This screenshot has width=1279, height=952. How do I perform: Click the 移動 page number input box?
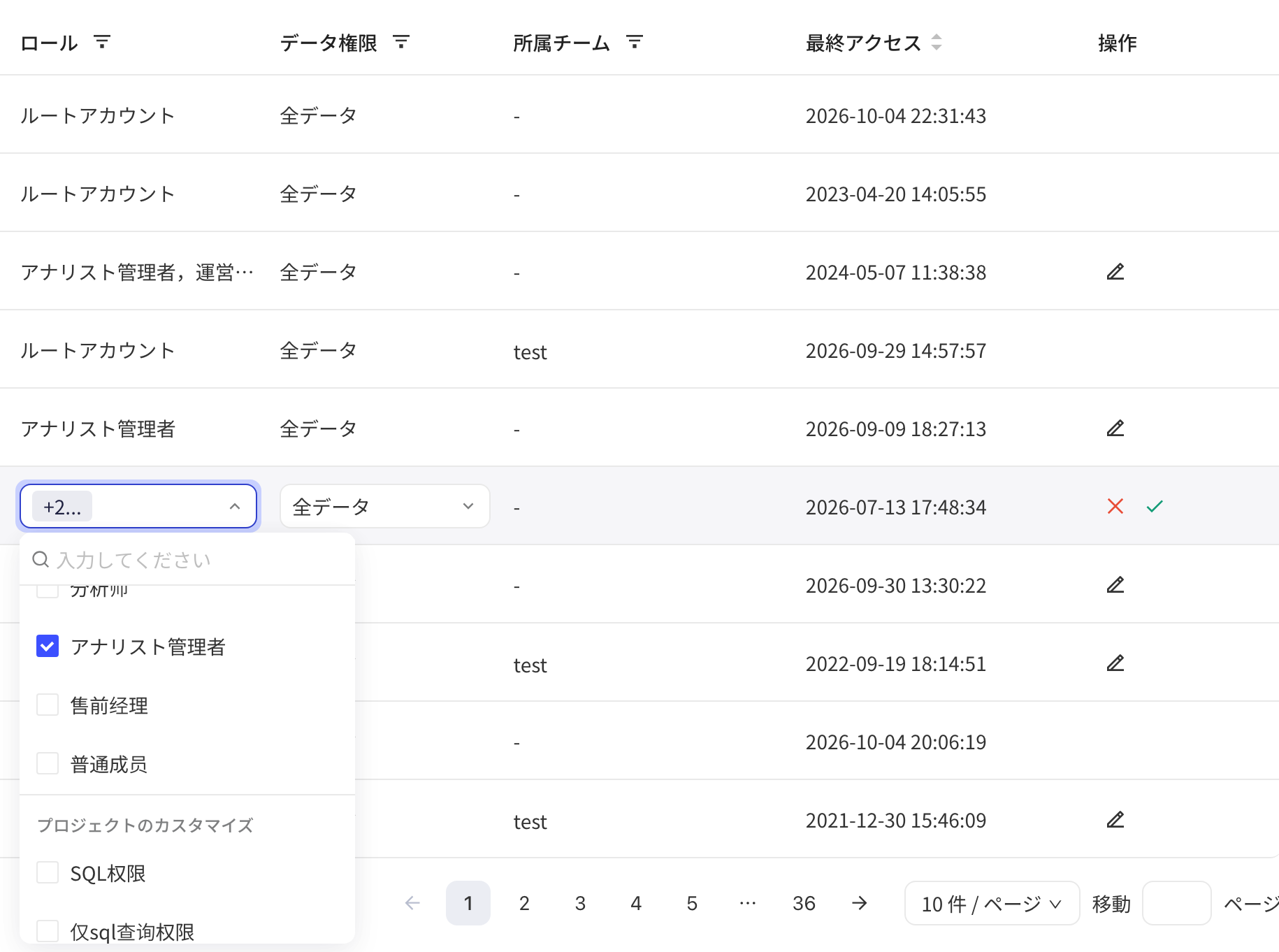(1177, 903)
